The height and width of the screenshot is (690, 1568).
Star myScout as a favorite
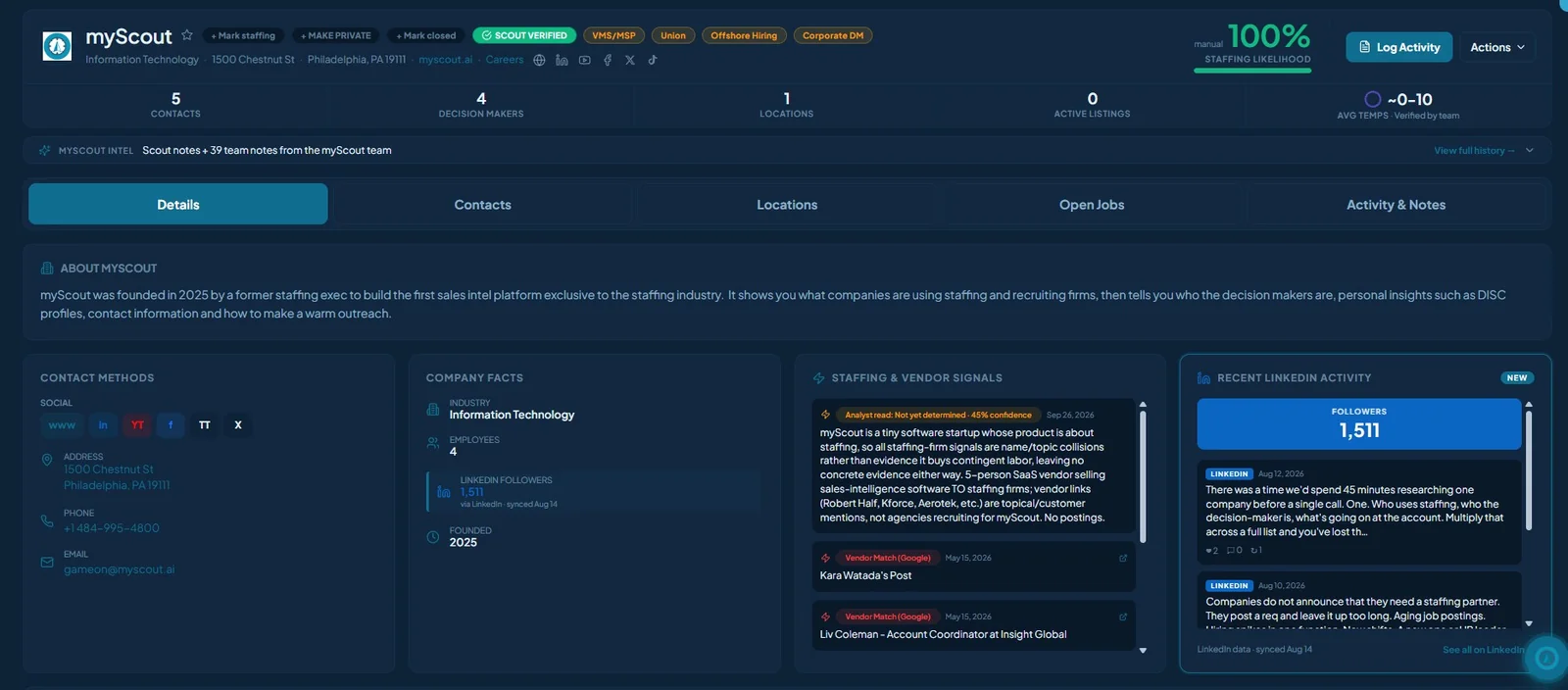tap(187, 35)
